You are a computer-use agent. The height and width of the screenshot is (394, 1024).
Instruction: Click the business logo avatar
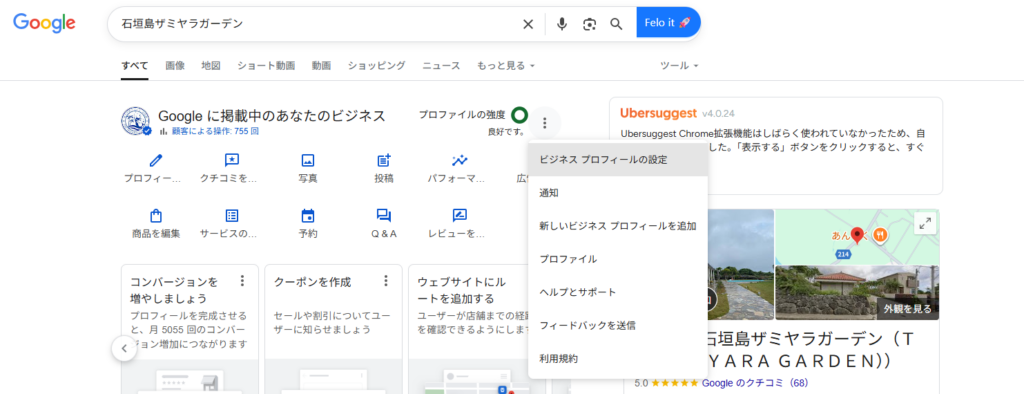136,122
